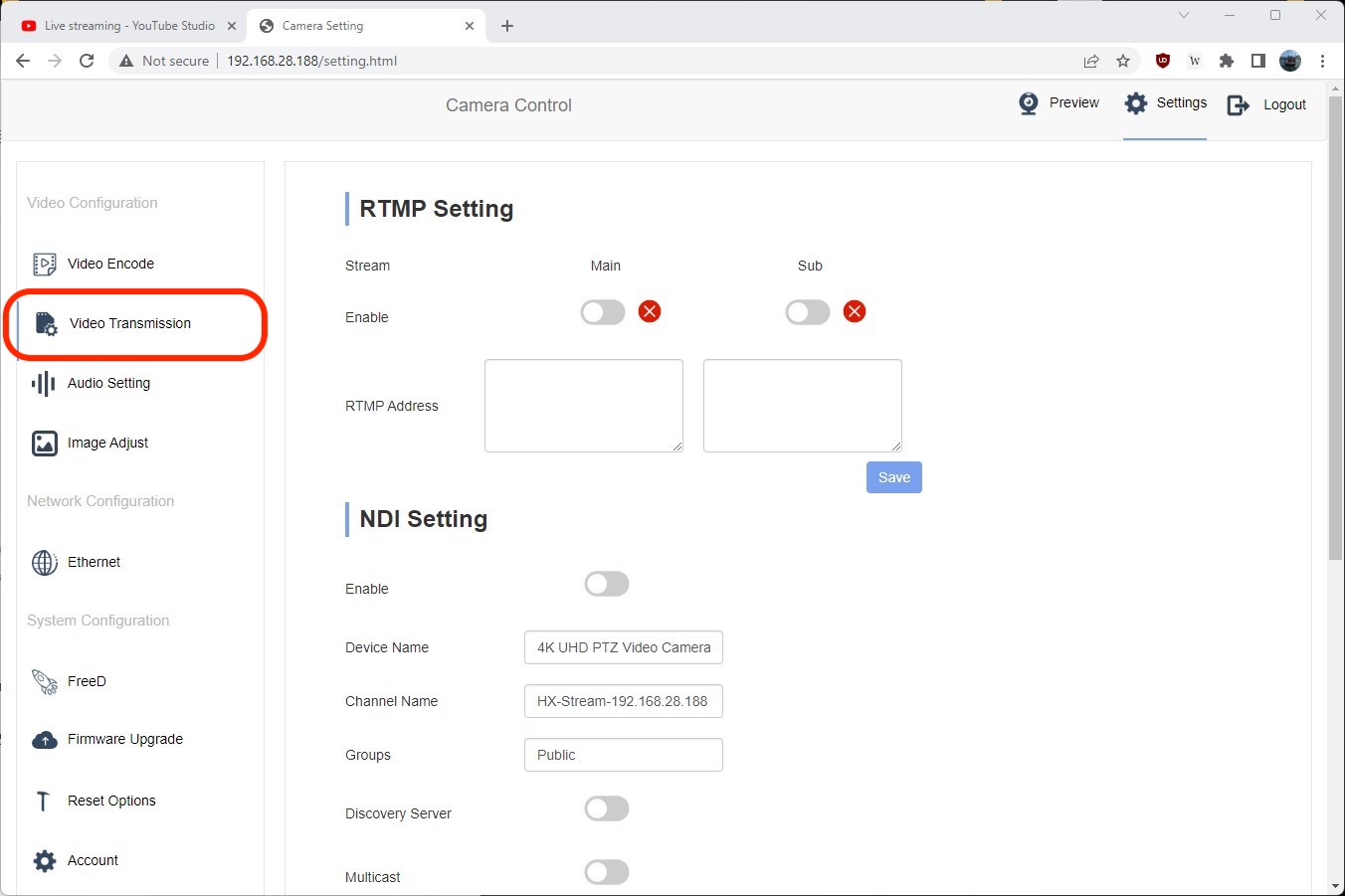Click Logout in the header
This screenshot has width=1345, height=896.
(1267, 104)
